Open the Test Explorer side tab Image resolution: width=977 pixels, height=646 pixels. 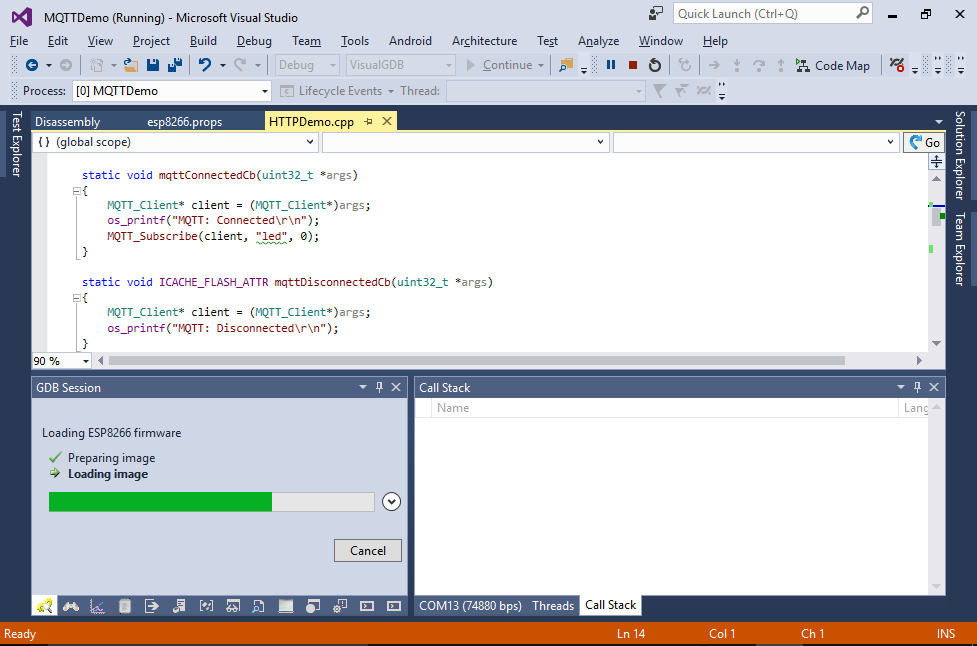[x=17, y=144]
